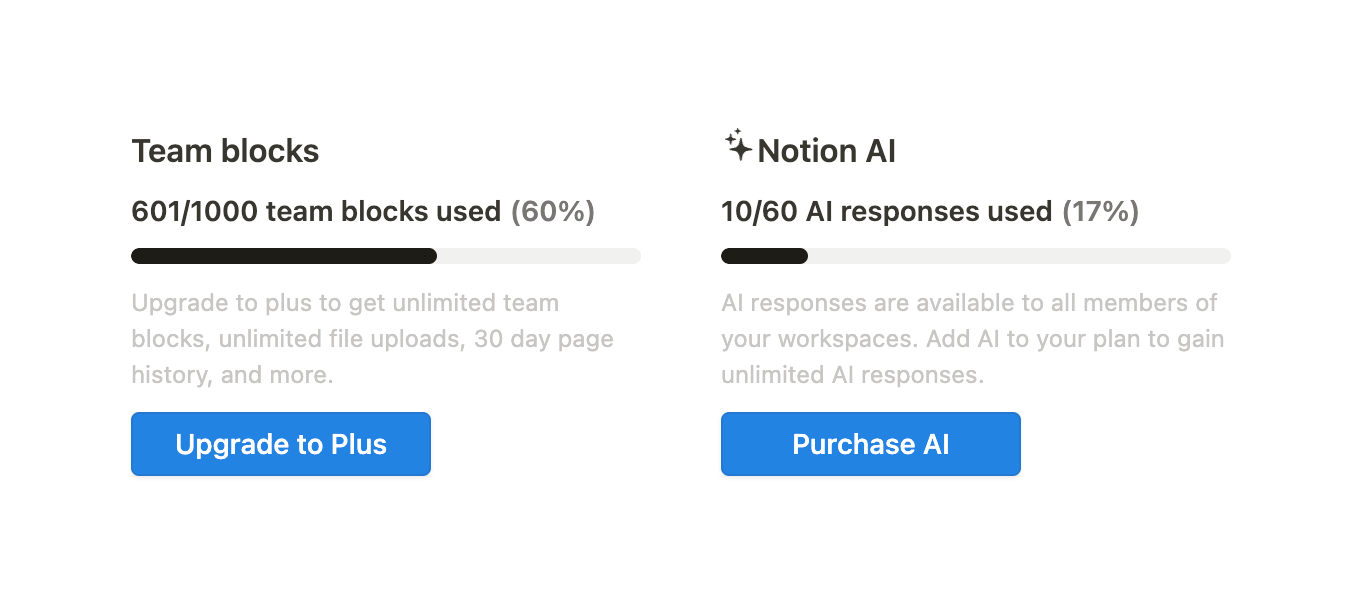This screenshot has width=1359, height=609.
Task: Click the "unlimited AI responses." text line
Action: pos(852,375)
